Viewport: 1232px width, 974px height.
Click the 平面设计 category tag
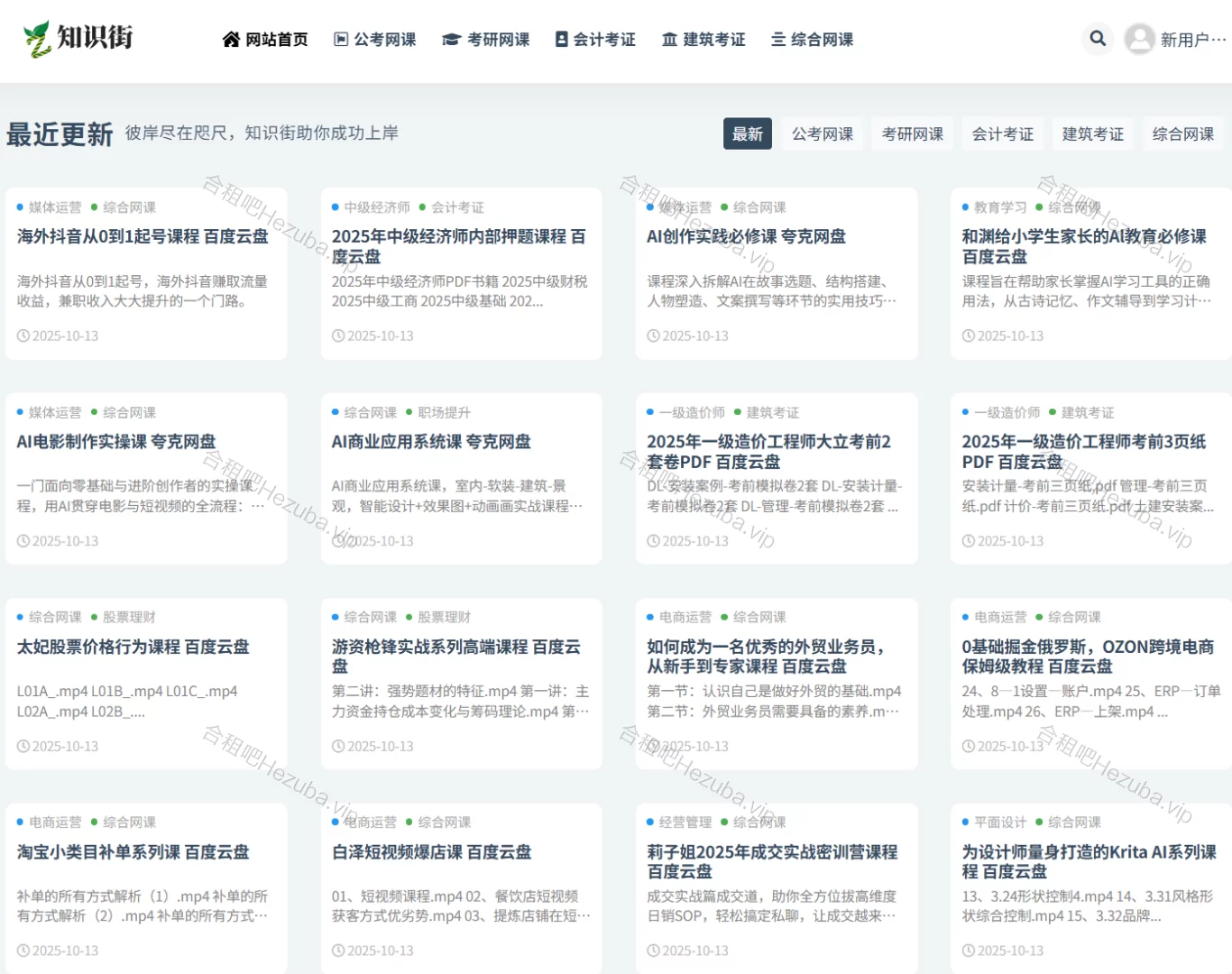tap(999, 822)
